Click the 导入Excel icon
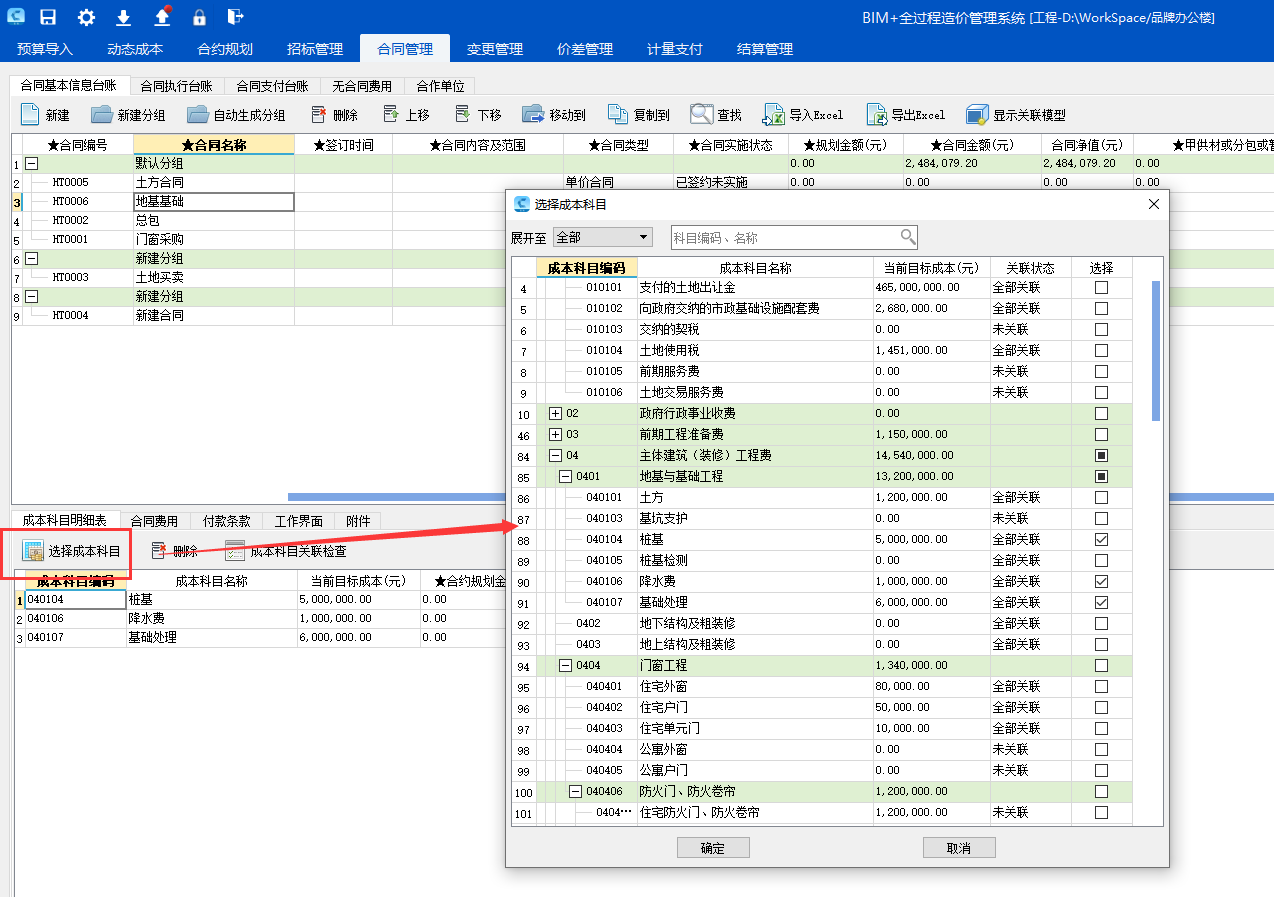The image size is (1274, 897). [x=773, y=115]
